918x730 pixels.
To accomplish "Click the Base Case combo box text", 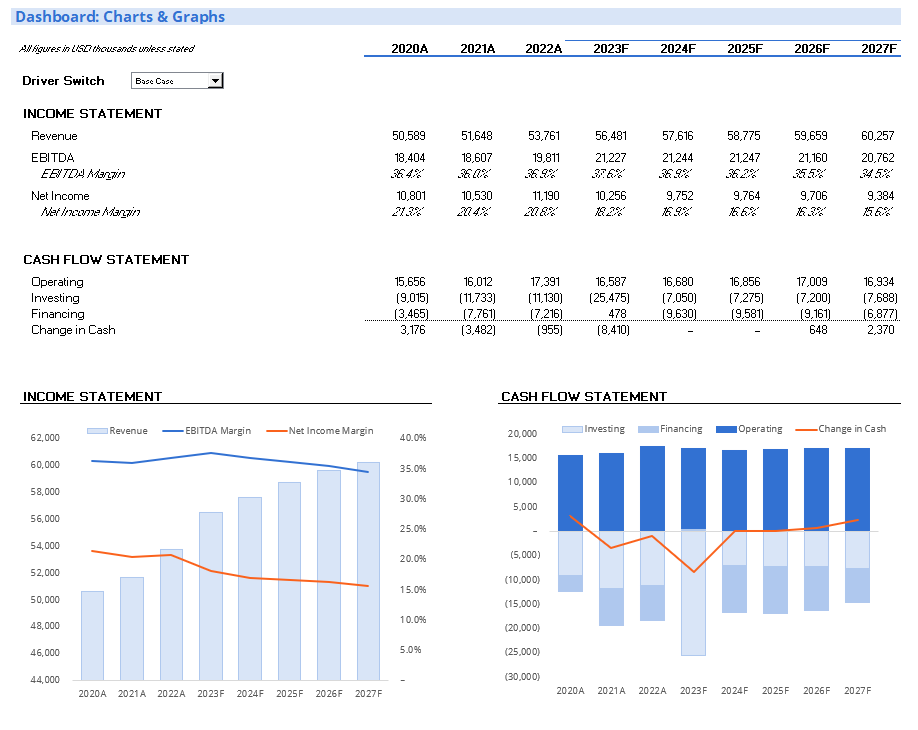I will [168, 81].
